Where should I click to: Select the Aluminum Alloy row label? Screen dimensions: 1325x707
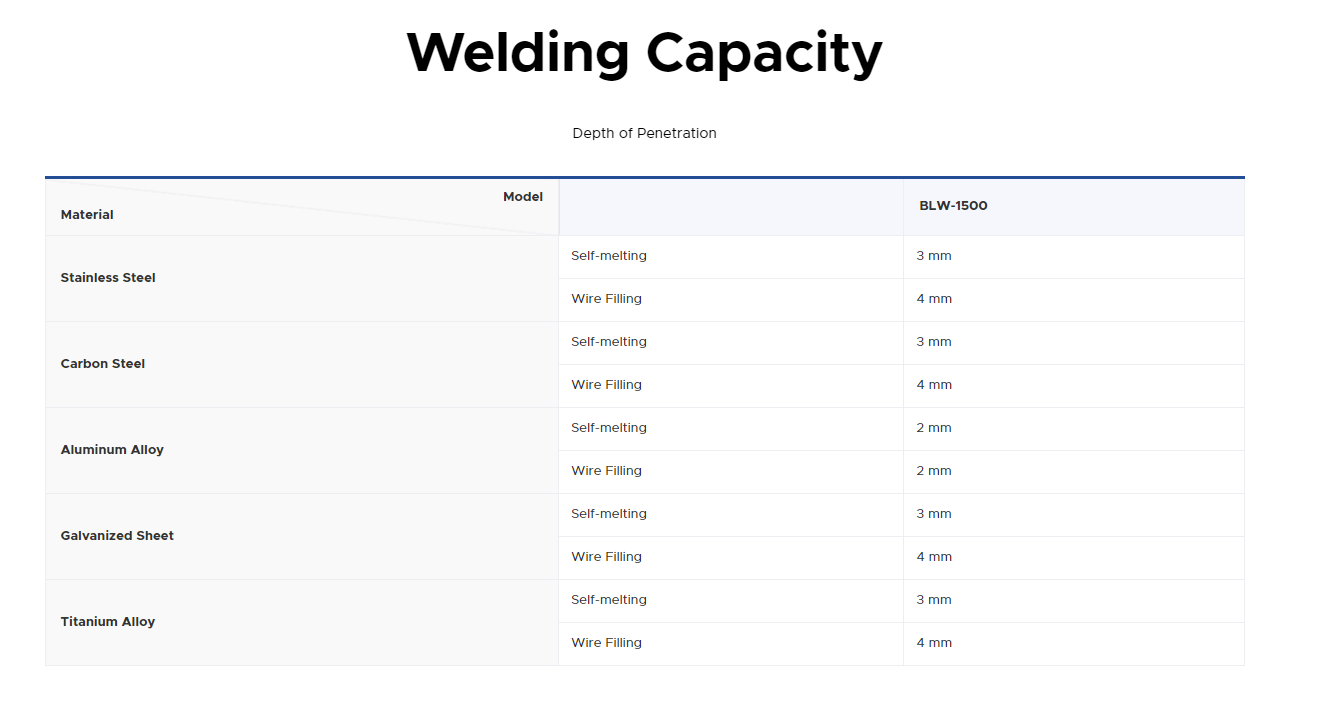(x=112, y=450)
